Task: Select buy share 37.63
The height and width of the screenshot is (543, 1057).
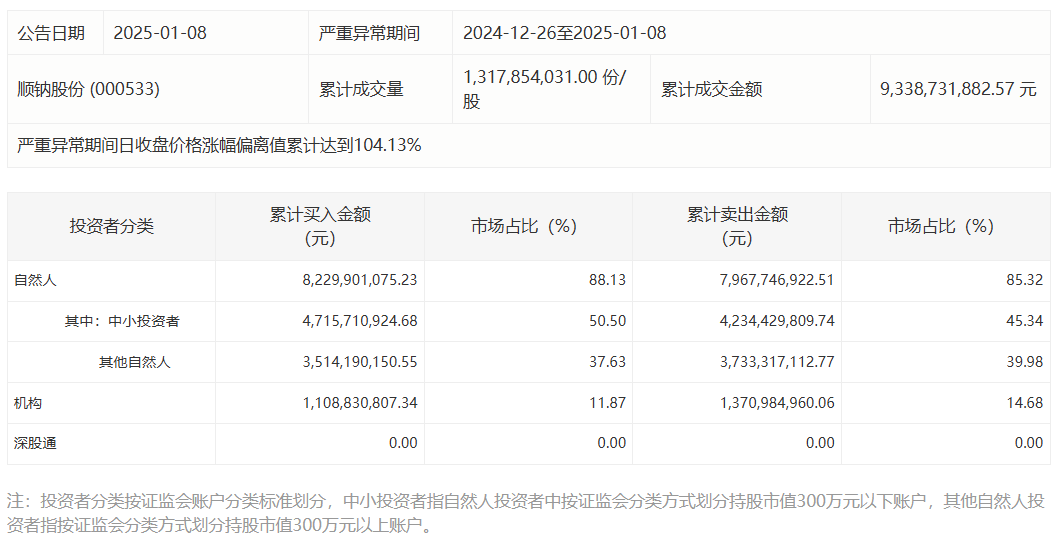Action: [607, 362]
